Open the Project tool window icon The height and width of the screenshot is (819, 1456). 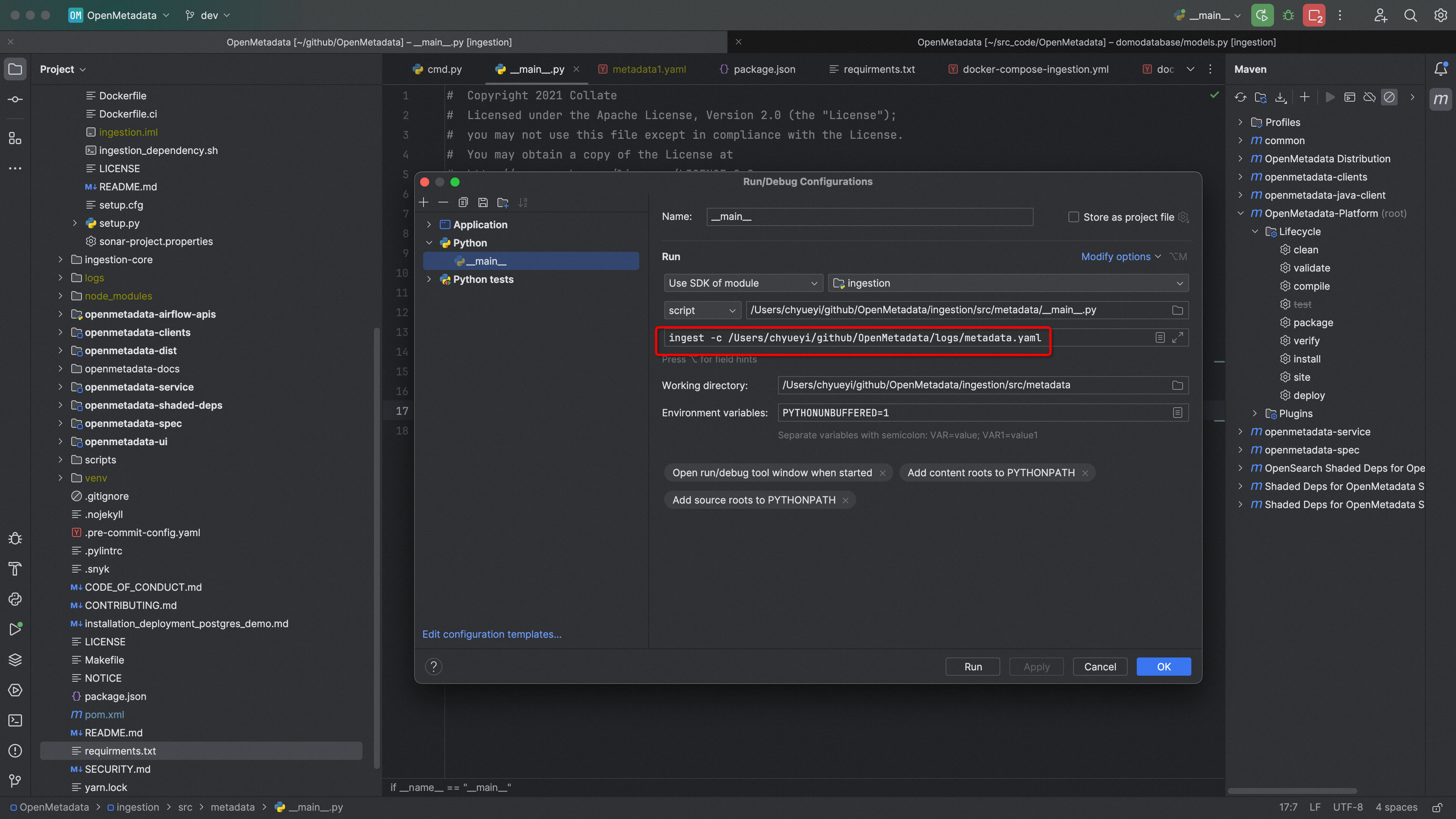(15, 69)
